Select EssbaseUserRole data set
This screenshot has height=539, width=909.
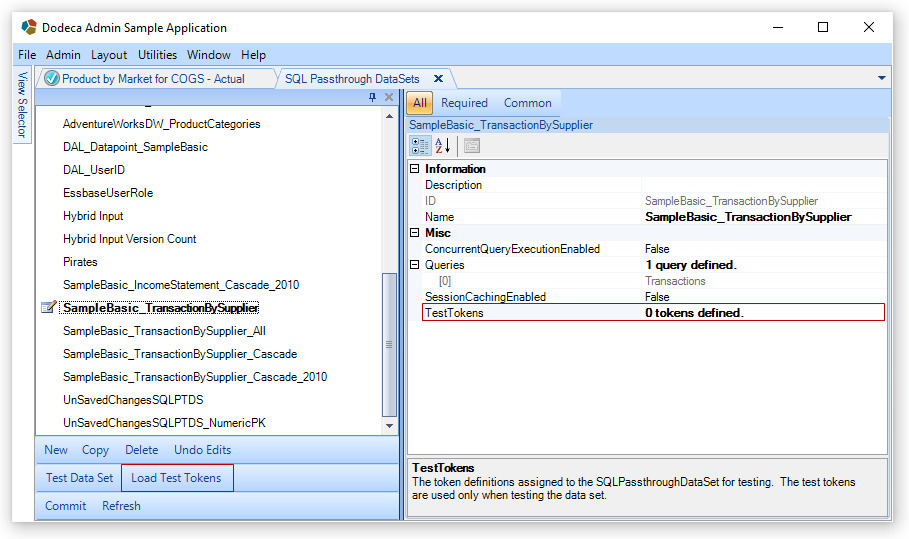(108, 192)
